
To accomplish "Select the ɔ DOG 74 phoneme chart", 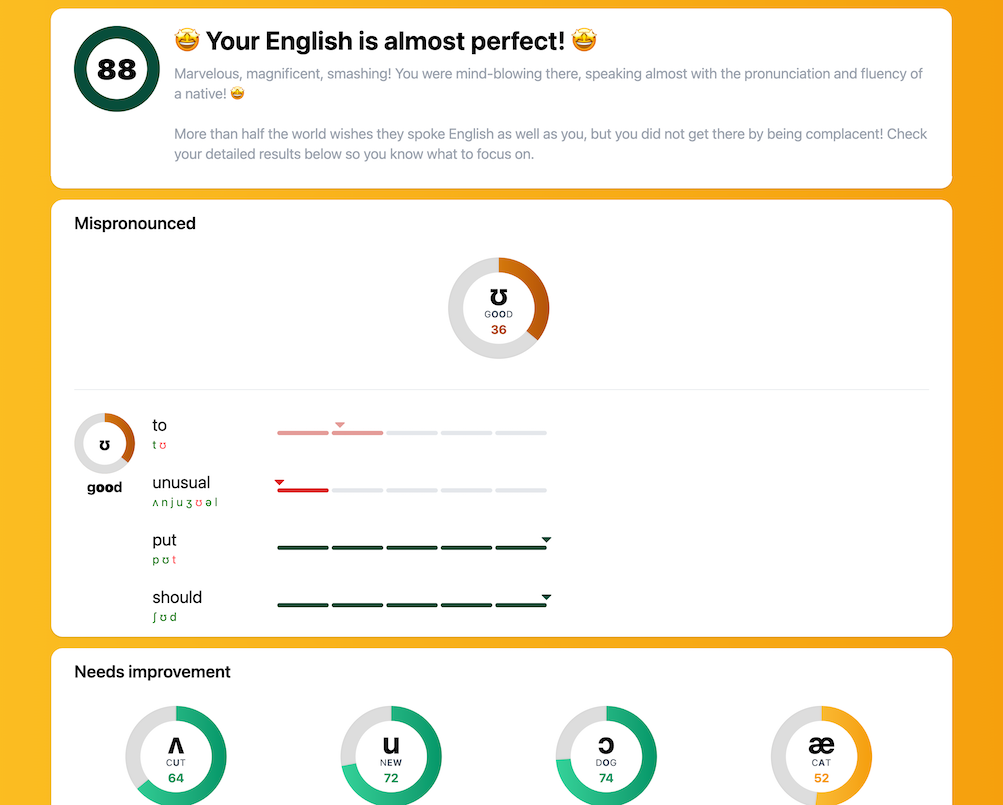I will [606, 755].
